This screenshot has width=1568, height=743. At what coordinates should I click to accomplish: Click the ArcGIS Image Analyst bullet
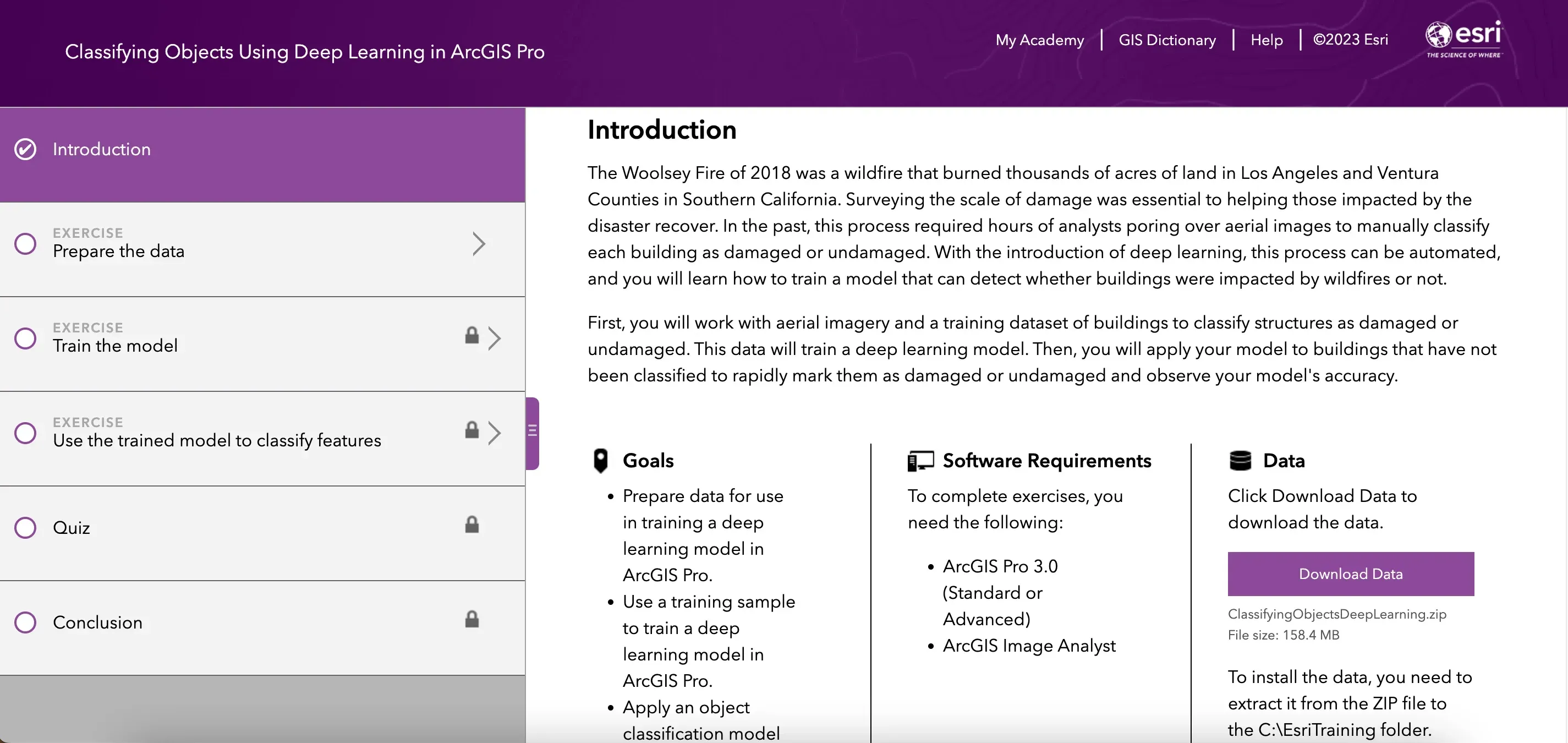click(x=1029, y=646)
